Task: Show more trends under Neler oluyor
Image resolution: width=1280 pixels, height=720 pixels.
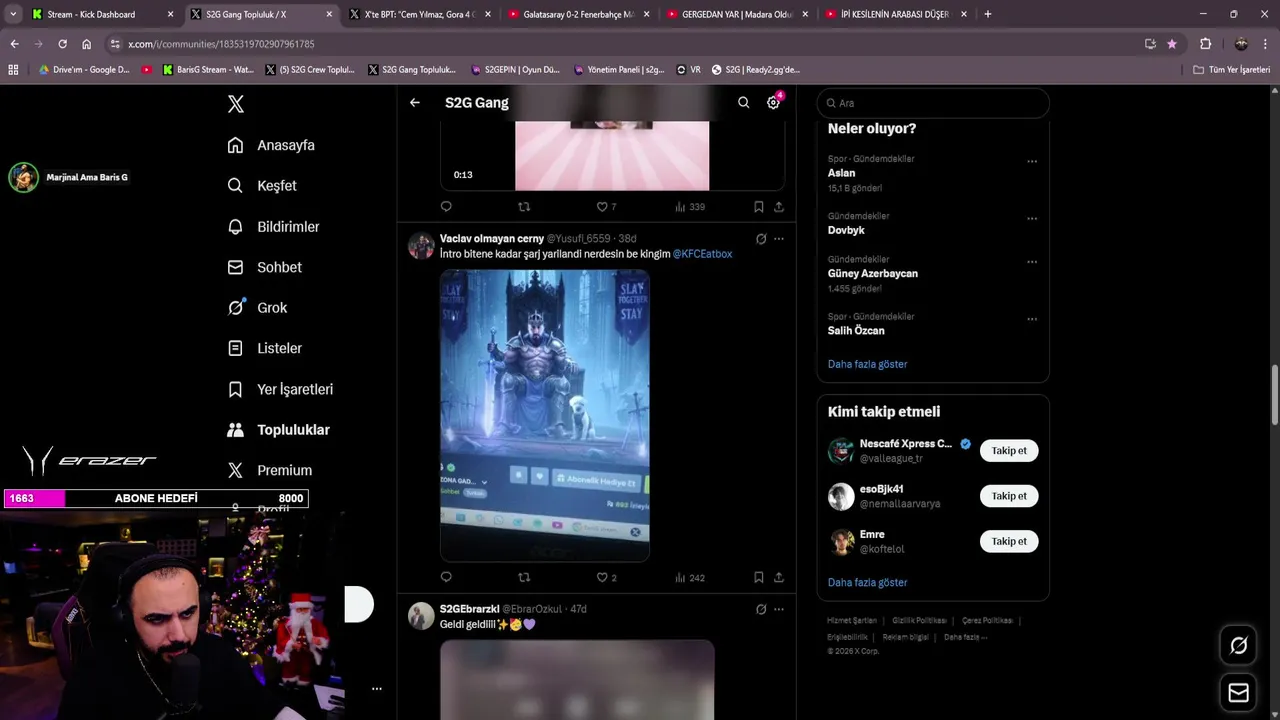Action: pos(867,364)
